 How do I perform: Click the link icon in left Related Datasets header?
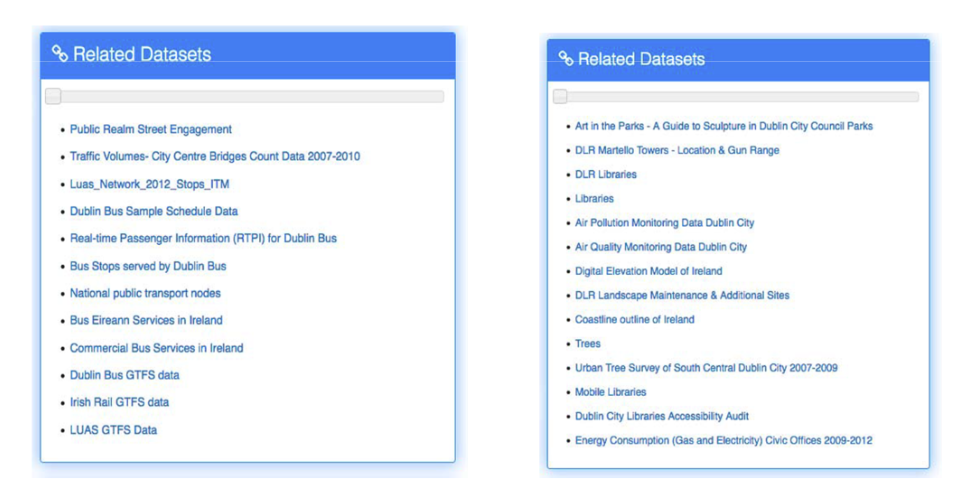pos(60,54)
